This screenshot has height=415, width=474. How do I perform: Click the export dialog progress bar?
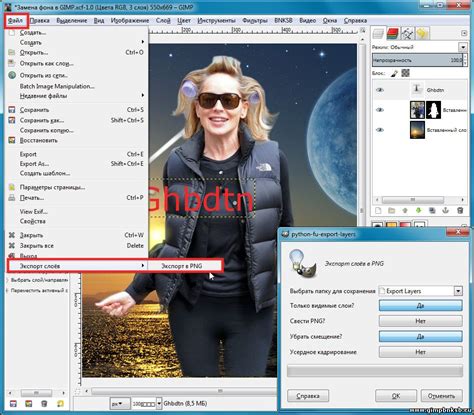375,371
